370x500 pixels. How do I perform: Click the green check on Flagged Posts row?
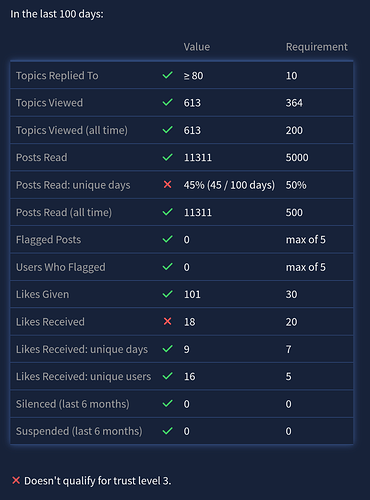point(167,239)
